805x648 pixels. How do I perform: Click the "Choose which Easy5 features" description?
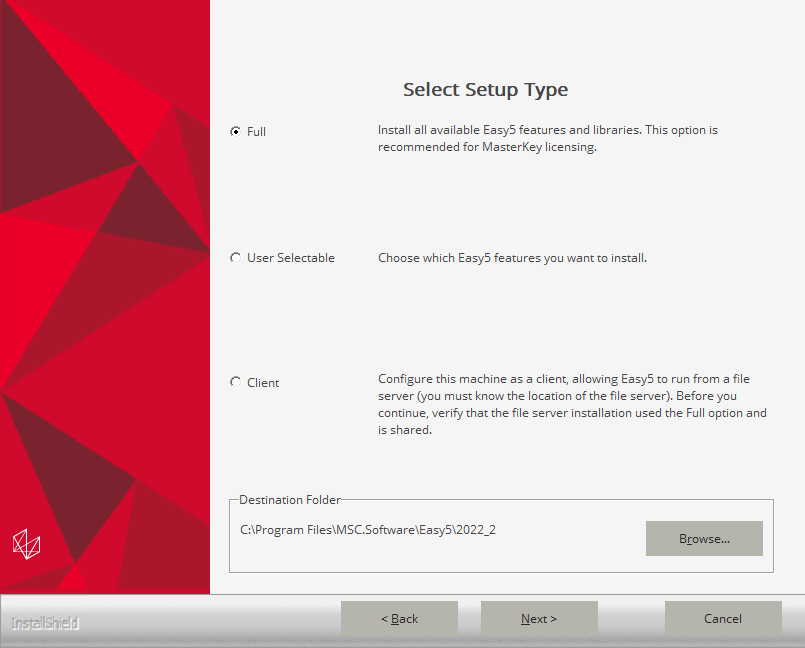coord(512,258)
